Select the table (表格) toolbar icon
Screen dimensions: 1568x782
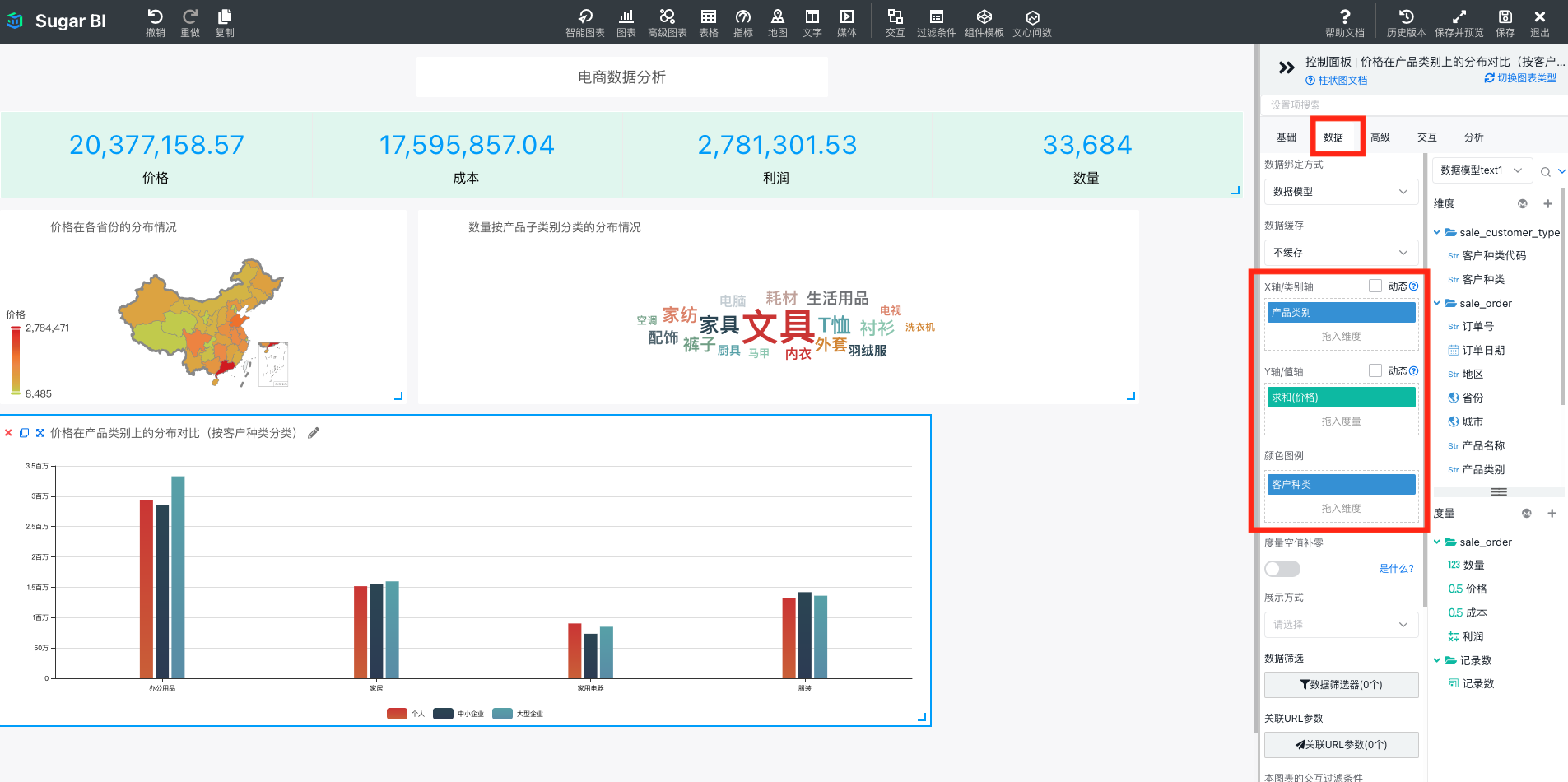point(709,16)
